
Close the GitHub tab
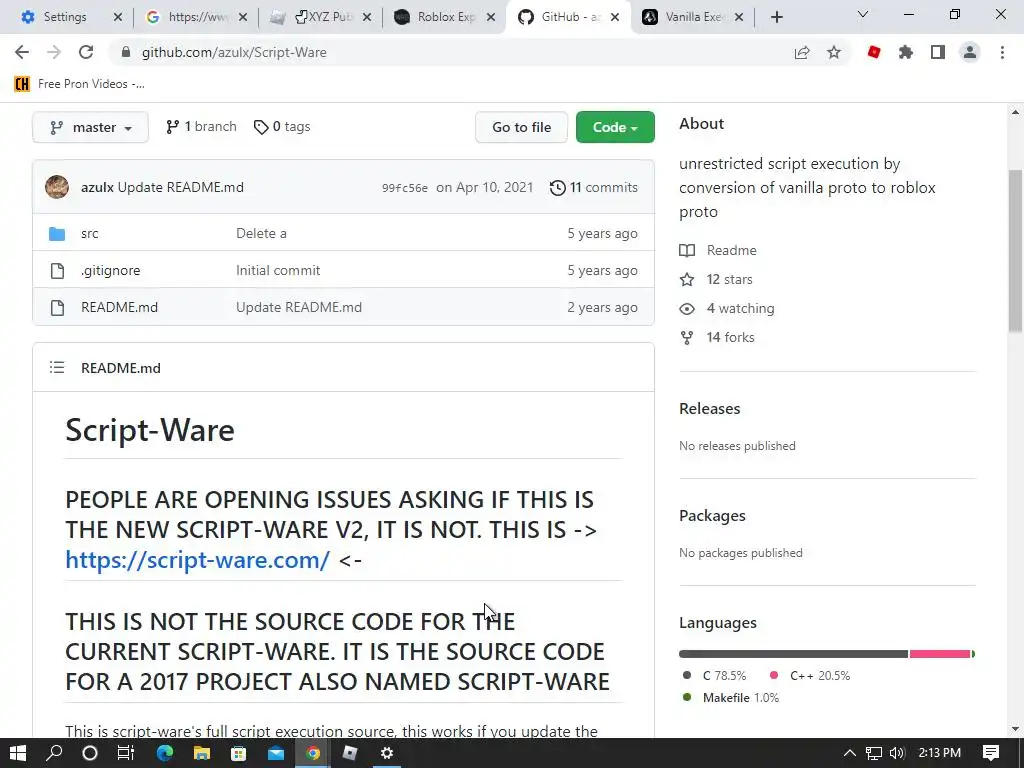615,17
